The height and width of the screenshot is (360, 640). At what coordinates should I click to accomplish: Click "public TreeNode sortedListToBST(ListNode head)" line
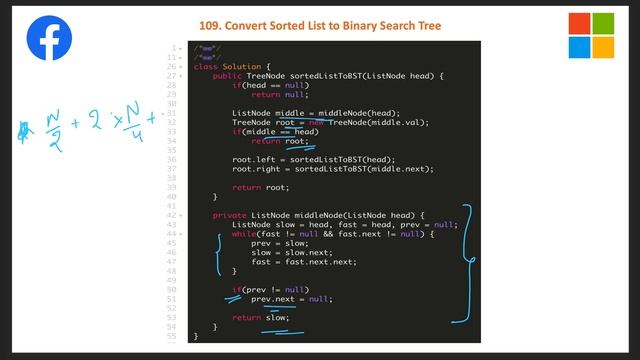coord(328,76)
